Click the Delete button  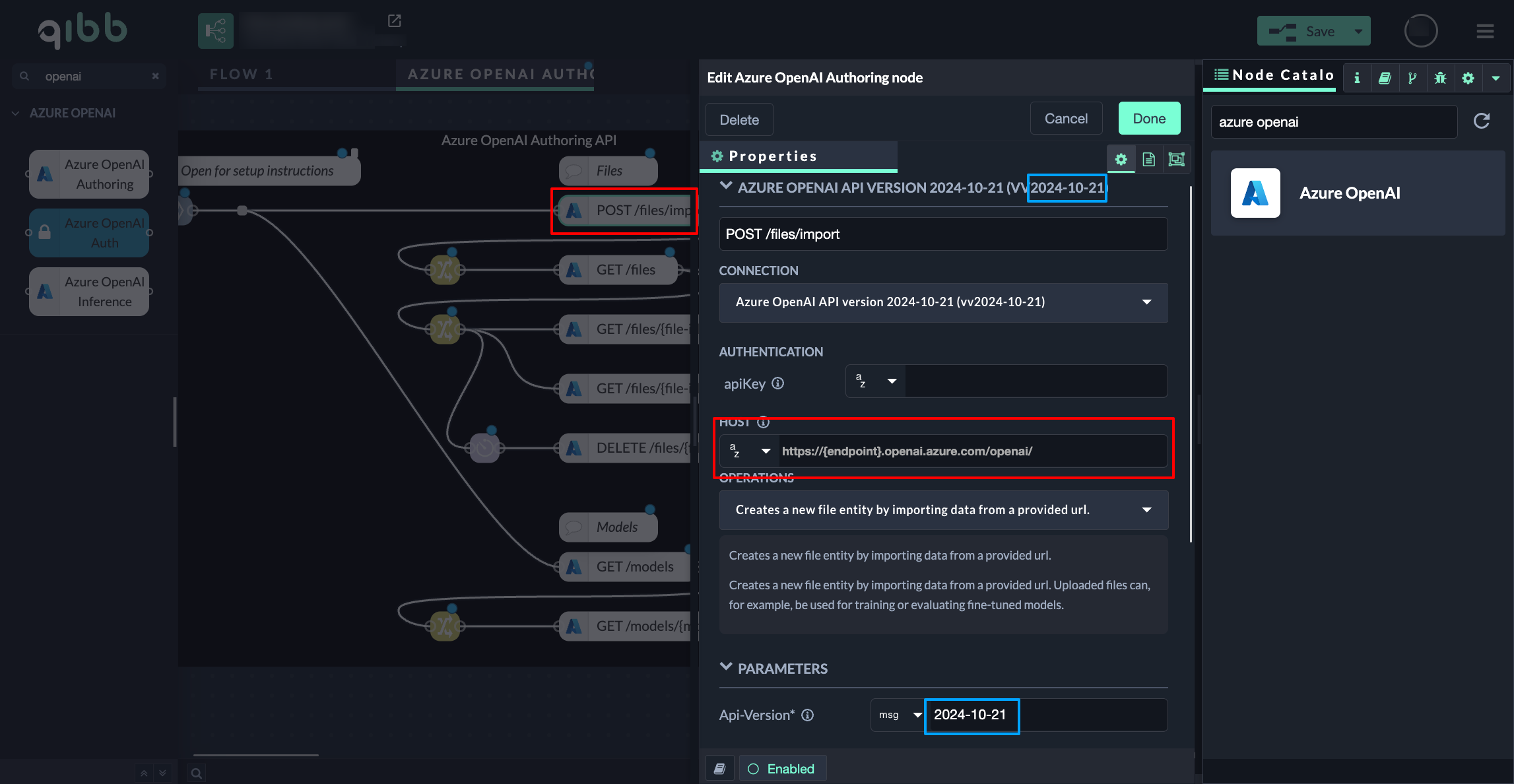point(739,120)
